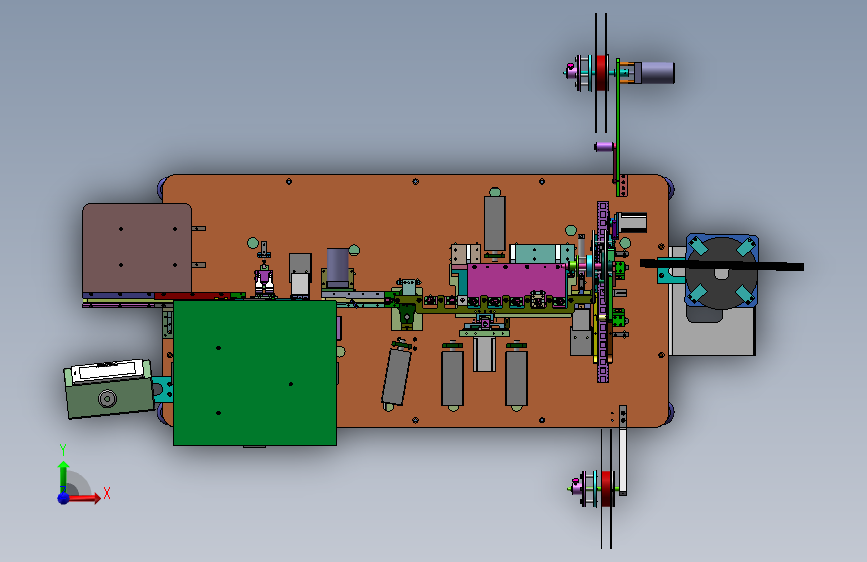Pick the gray-green controller box at lower left
Viewport: 867px width, 562px height.
pyautogui.click(x=109, y=389)
